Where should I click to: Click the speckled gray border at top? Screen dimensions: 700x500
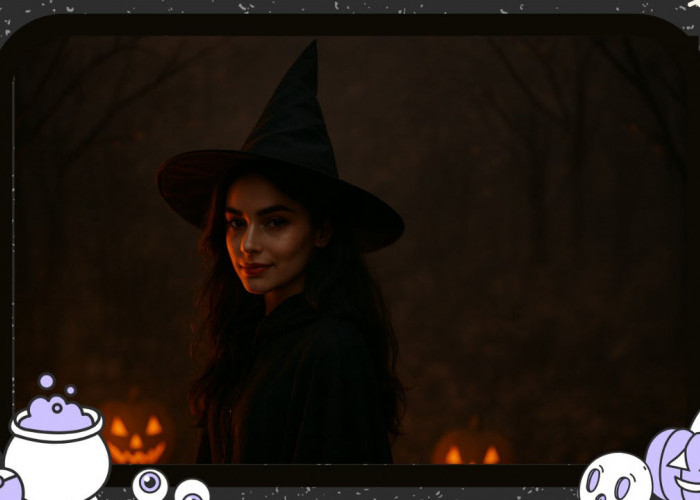pos(350,6)
